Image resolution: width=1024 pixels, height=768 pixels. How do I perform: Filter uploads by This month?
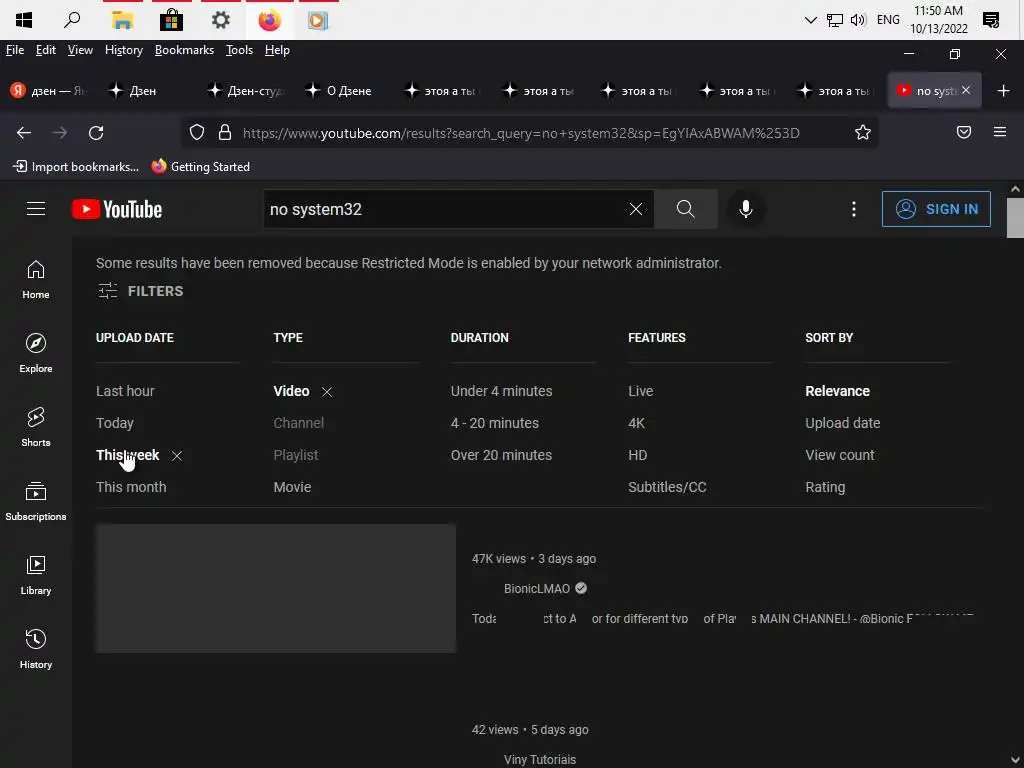131,487
